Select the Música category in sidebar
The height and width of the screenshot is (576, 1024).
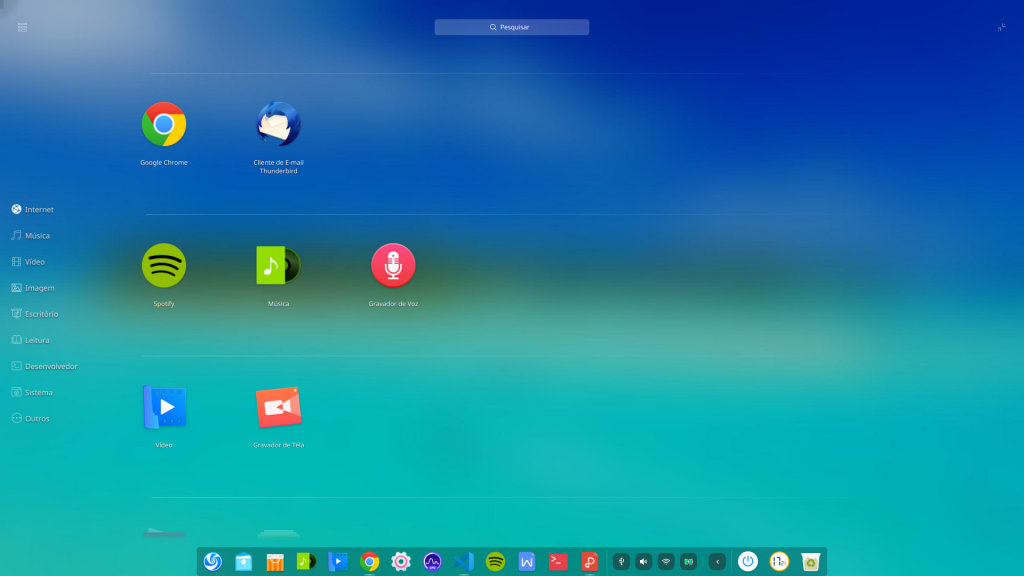click(x=31, y=236)
